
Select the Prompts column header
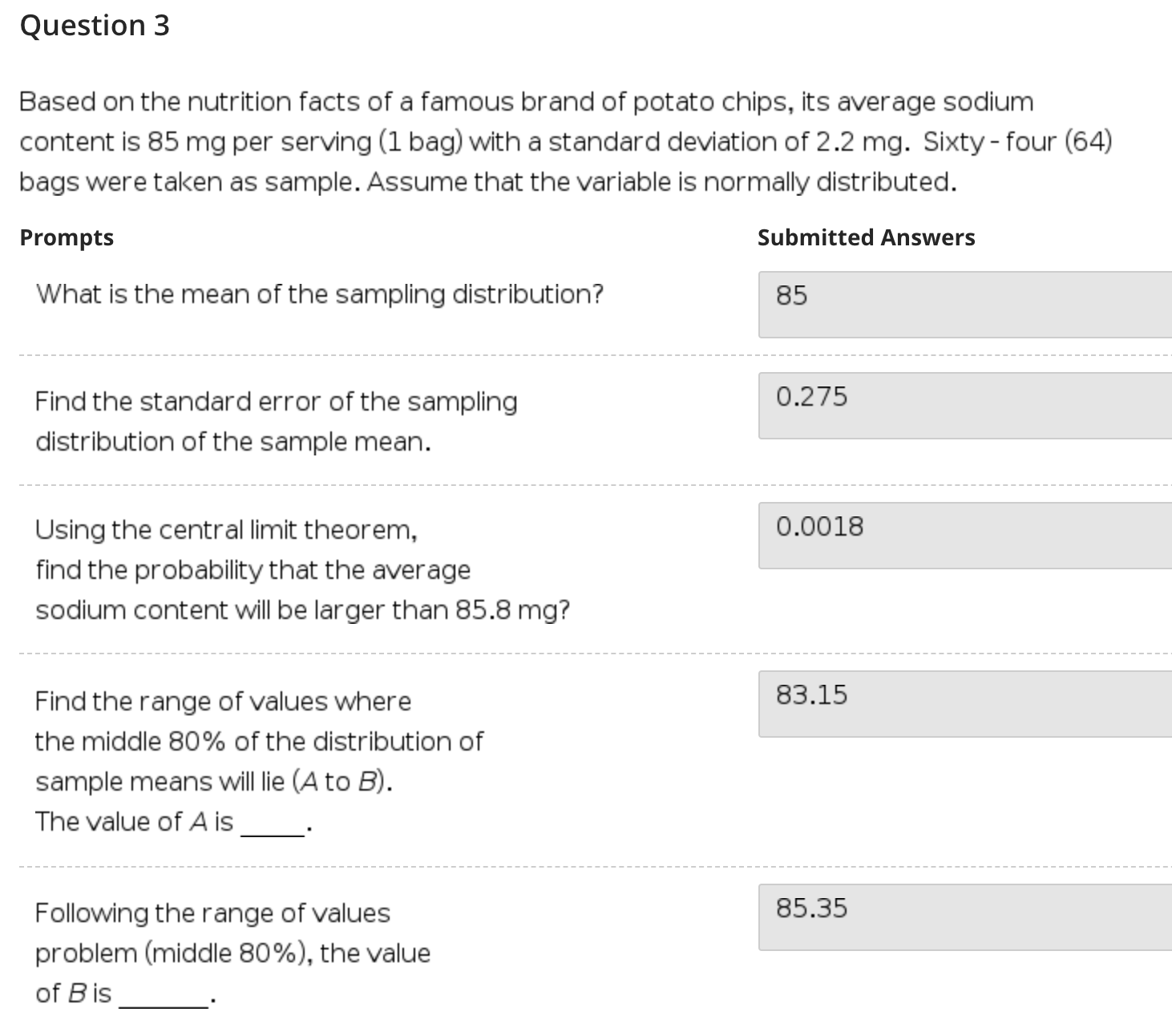(67, 237)
